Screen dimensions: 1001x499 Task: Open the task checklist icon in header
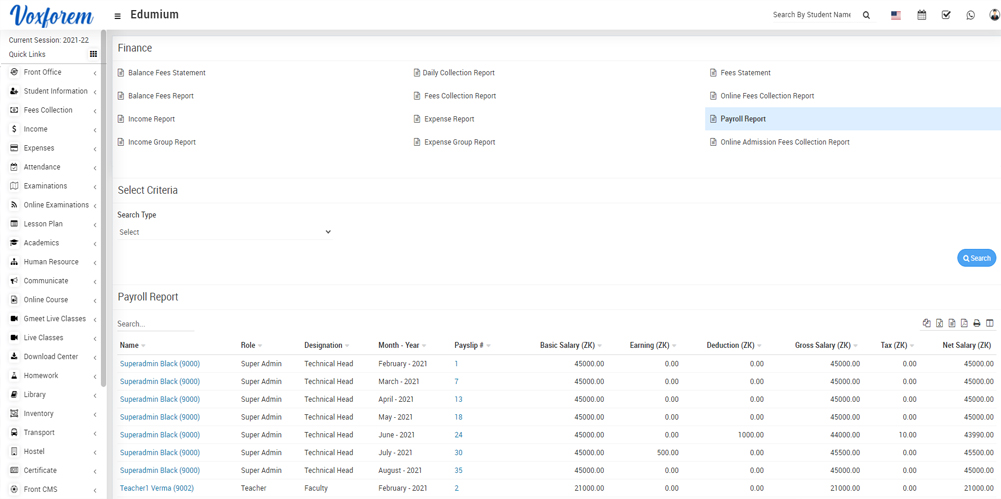point(946,15)
